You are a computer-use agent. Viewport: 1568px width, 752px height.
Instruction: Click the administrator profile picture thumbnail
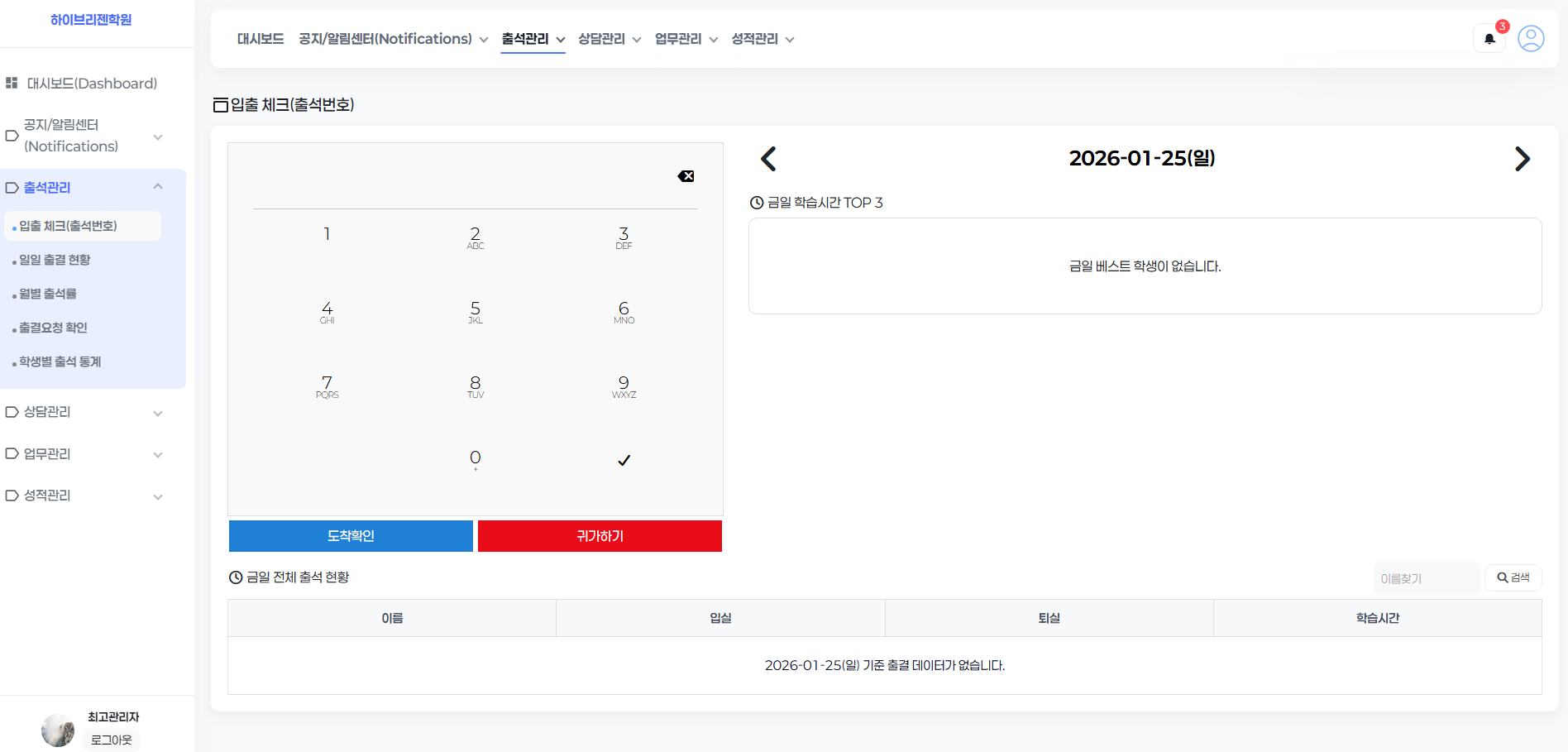click(x=58, y=730)
